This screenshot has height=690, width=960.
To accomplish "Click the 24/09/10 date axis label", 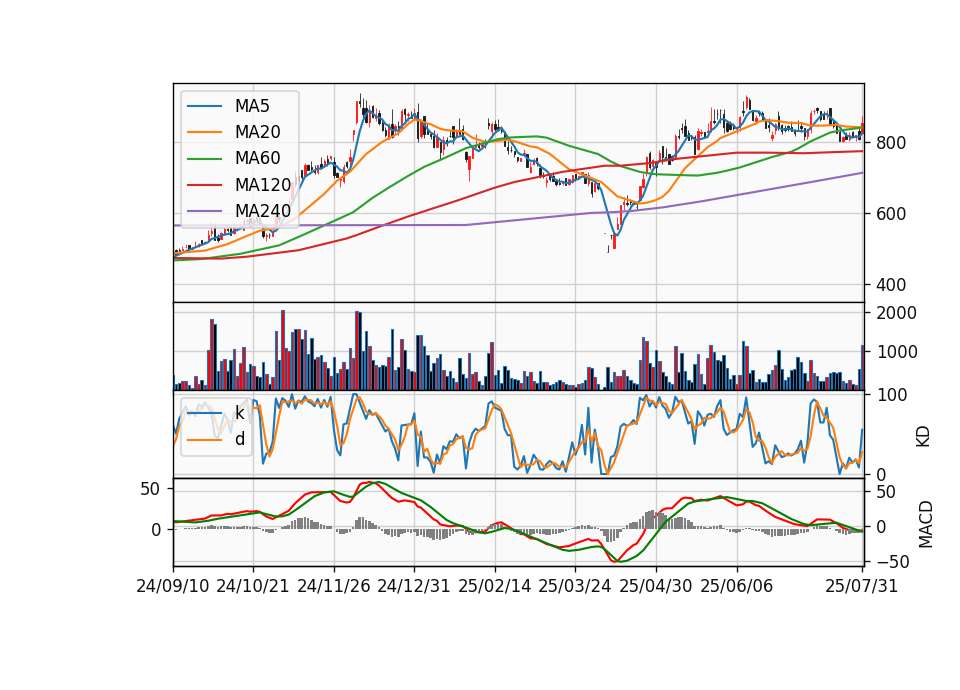I will pos(173,586).
